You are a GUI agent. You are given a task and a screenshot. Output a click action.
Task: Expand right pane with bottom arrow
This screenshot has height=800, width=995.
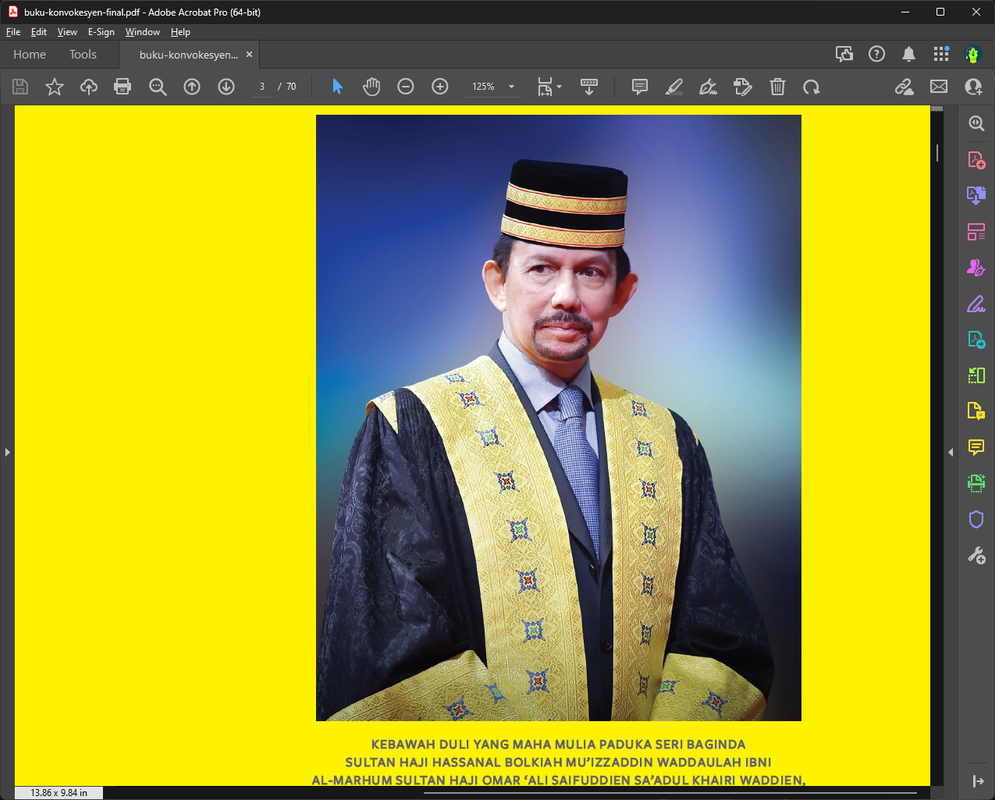click(x=978, y=782)
